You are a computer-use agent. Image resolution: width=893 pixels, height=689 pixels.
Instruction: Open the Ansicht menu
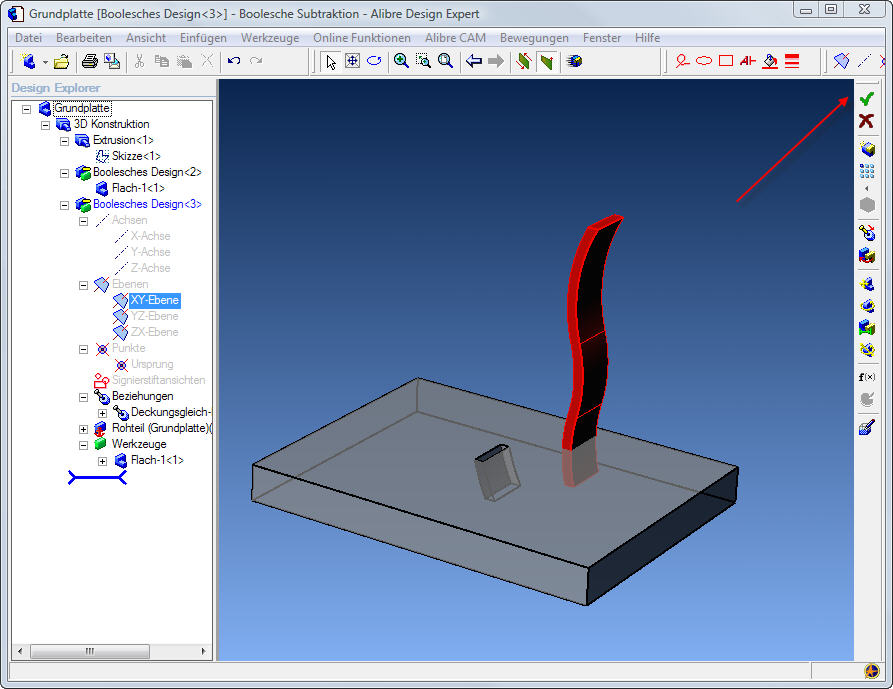146,38
